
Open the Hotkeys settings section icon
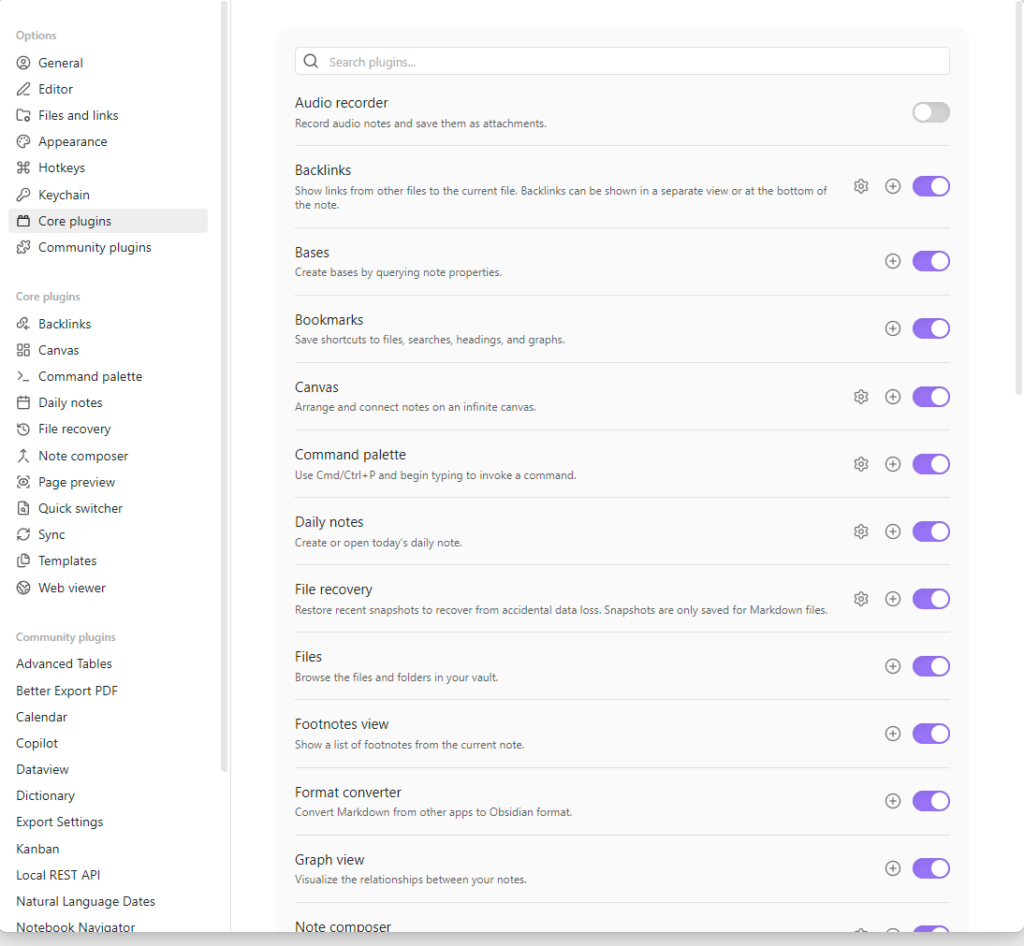(22, 168)
